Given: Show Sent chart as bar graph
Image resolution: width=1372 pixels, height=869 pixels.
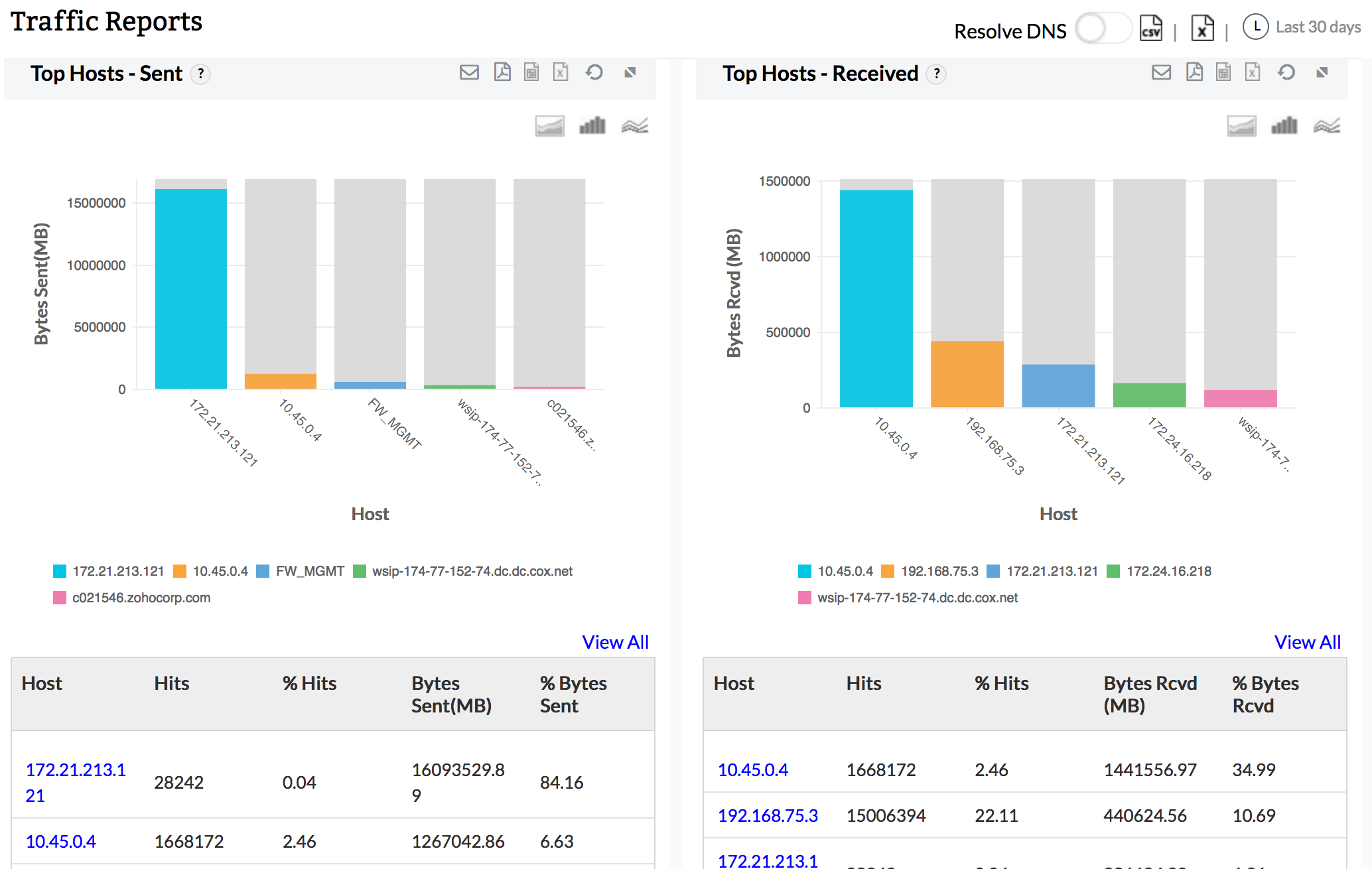Looking at the screenshot, I should click(x=592, y=125).
